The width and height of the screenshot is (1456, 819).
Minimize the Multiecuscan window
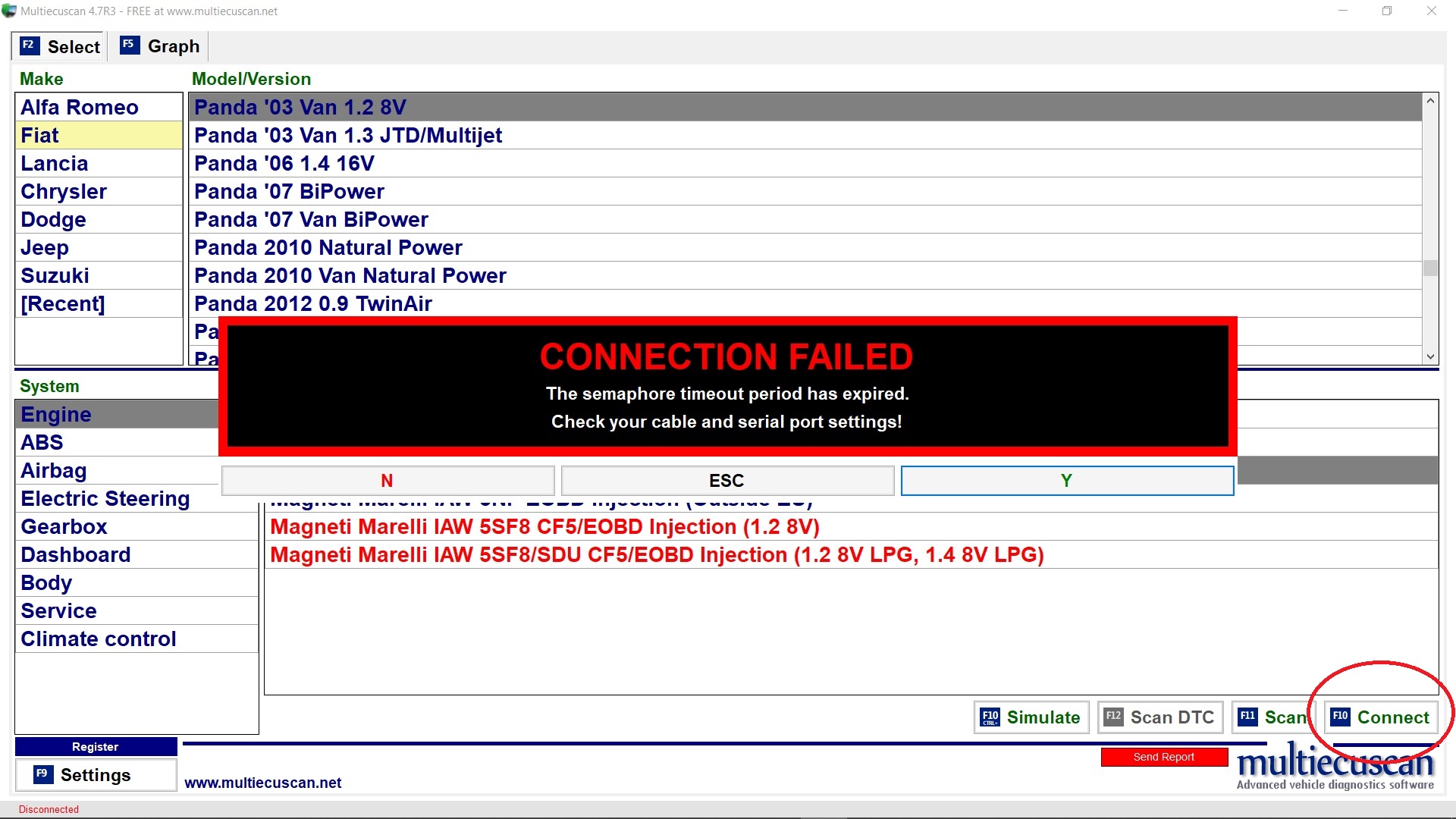1343,11
